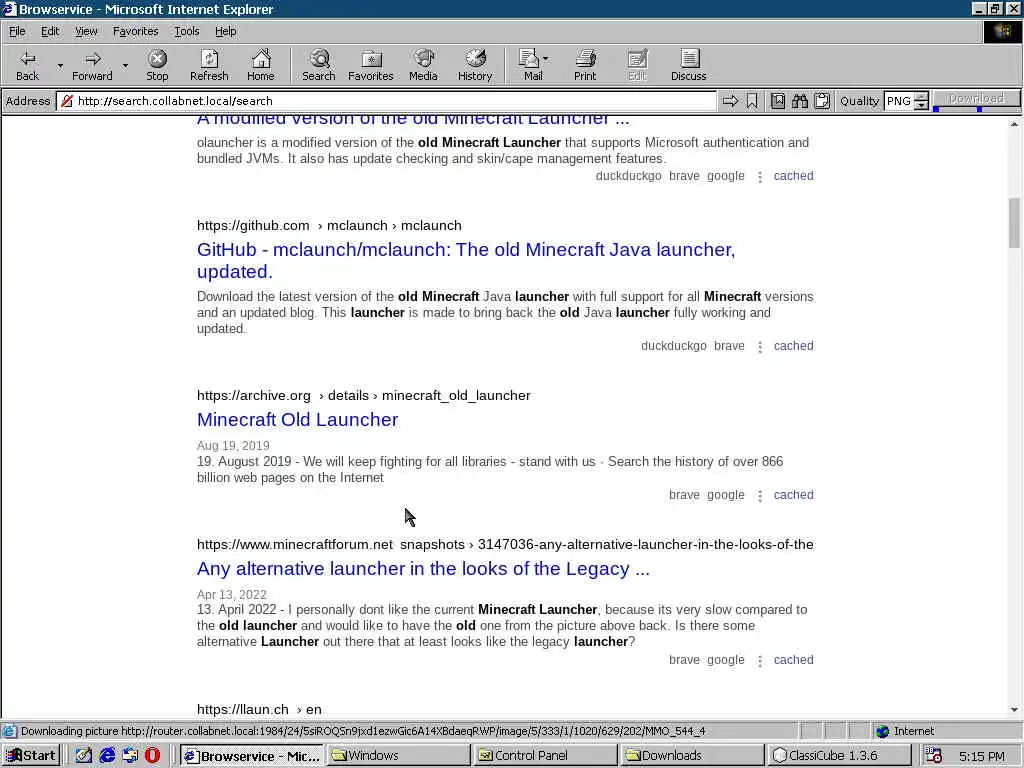Image resolution: width=1024 pixels, height=768 pixels.
Task: Open cached link for mclaunch result
Action: 793,345
